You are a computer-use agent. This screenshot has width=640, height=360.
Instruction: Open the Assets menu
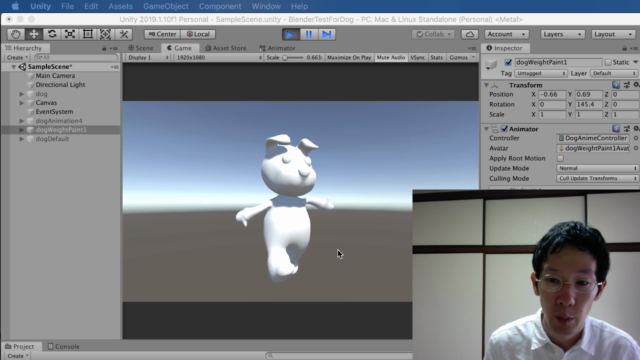coord(120,6)
